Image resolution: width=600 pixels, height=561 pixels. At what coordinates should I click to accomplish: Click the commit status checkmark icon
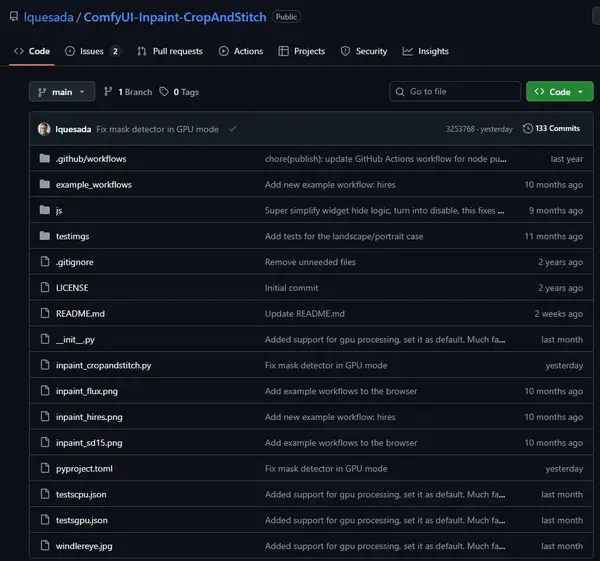(x=232, y=129)
